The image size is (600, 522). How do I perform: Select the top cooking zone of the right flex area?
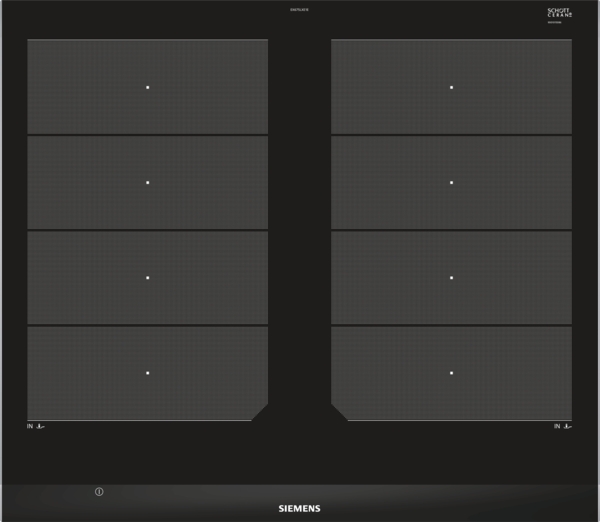tap(452, 87)
